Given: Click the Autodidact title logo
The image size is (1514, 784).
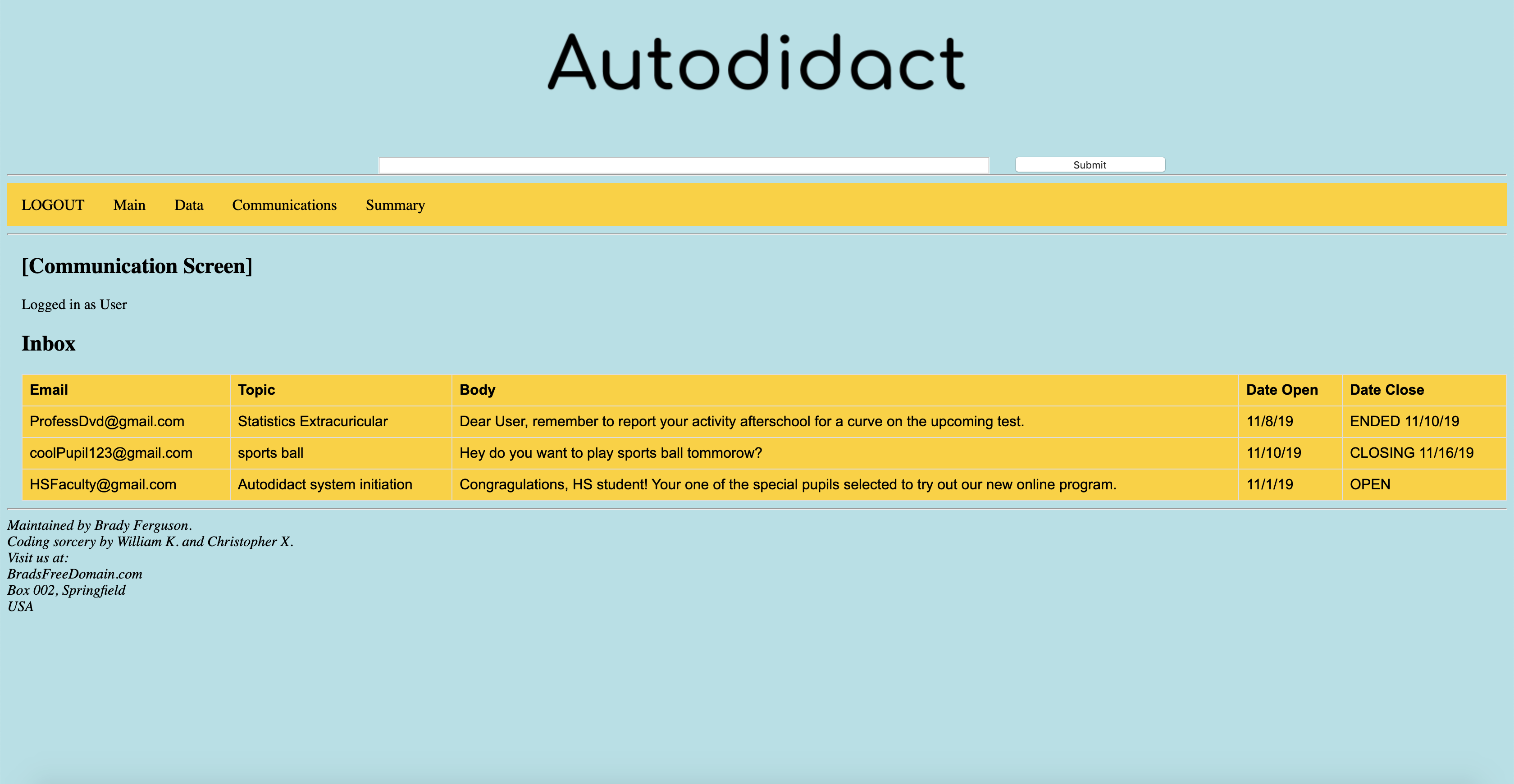Looking at the screenshot, I should (x=757, y=62).
